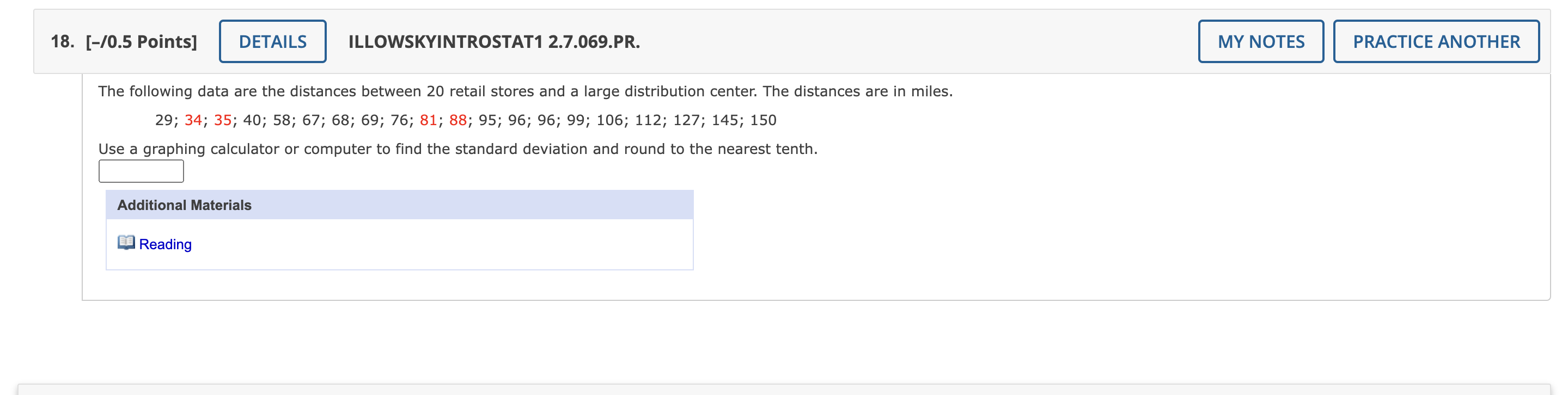Click inside the standard deviation answer box
Viewport: 1568px width, 395px height.
click(x=140, y=170)
